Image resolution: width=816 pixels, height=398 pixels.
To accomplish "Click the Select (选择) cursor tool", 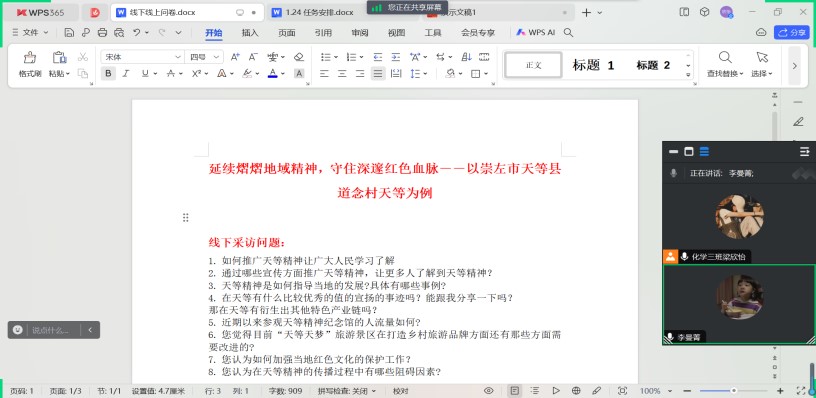I will (762, 65).
